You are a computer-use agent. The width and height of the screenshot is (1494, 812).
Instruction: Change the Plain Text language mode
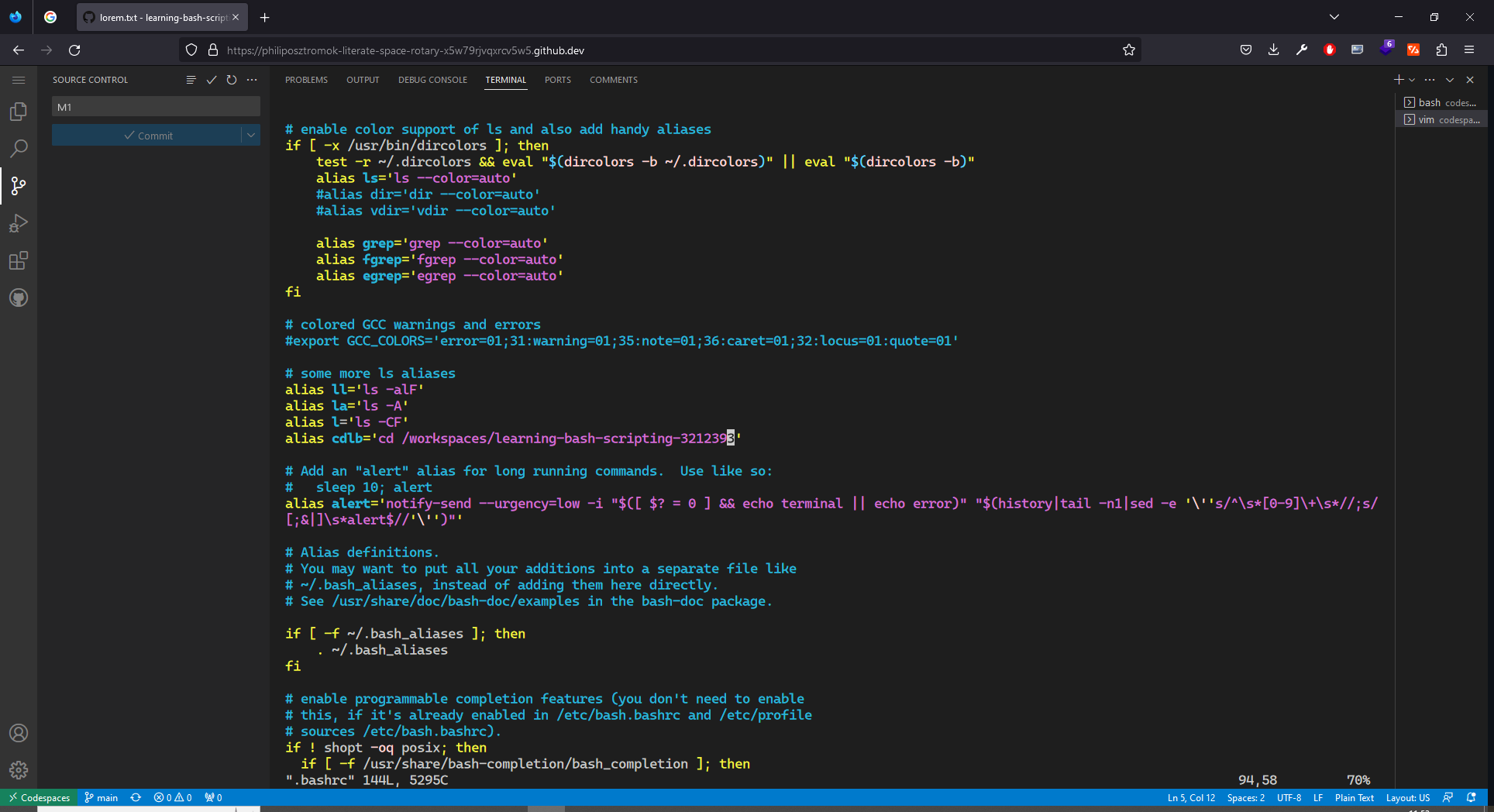[x=1355, y=797]
